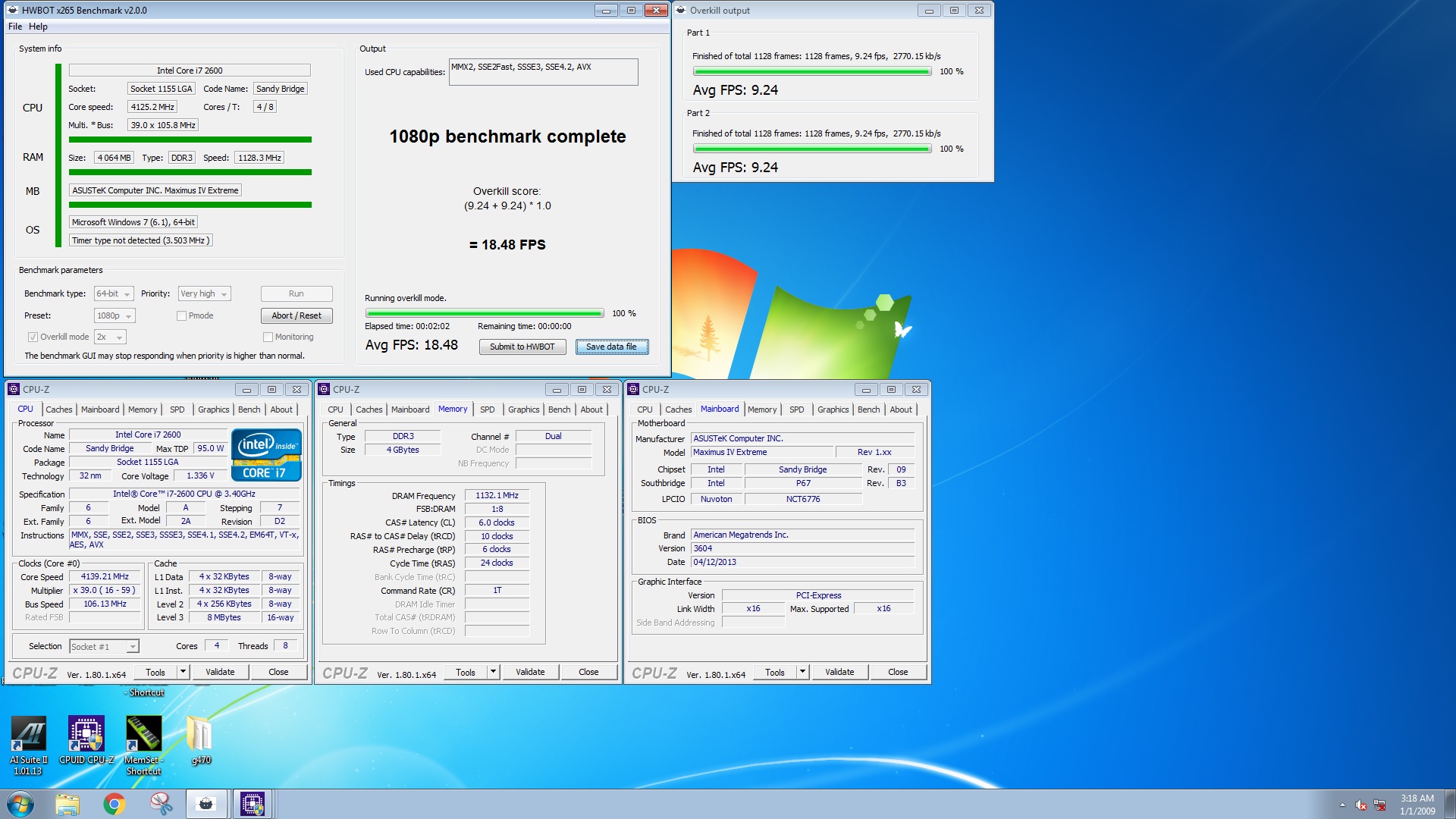Switch to Graphics tab in Mainboard CPU-Z window

click(x=833, y=409)
